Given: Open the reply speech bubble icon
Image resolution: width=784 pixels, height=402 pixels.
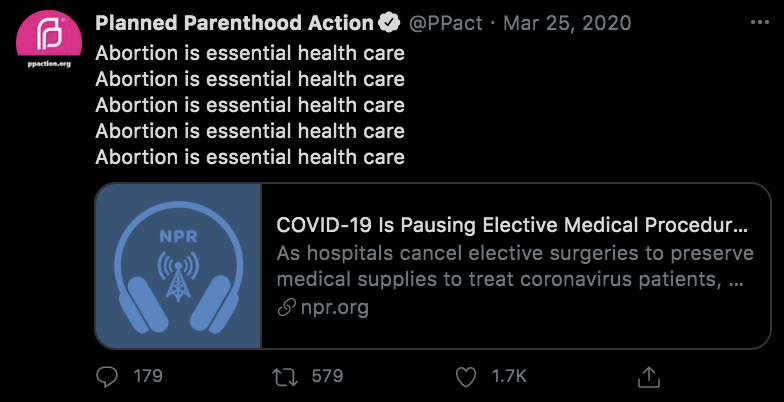Looking at the screenshot, I should (107, 376).
